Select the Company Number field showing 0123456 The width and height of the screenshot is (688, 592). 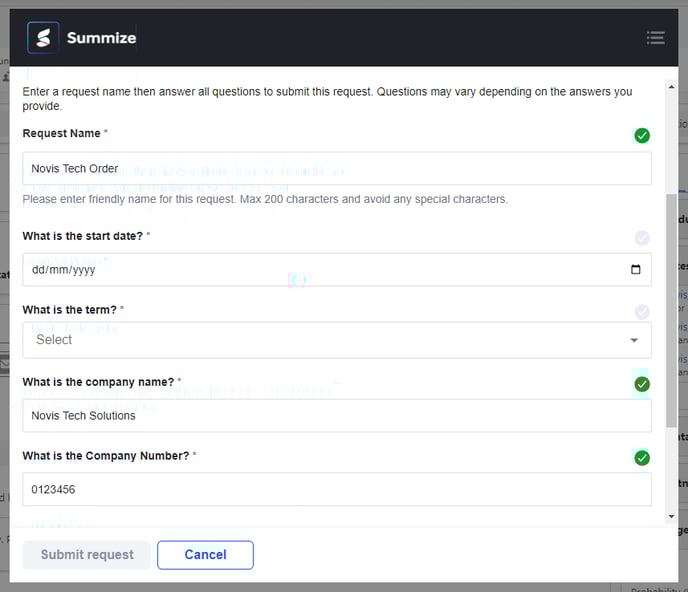336,490
